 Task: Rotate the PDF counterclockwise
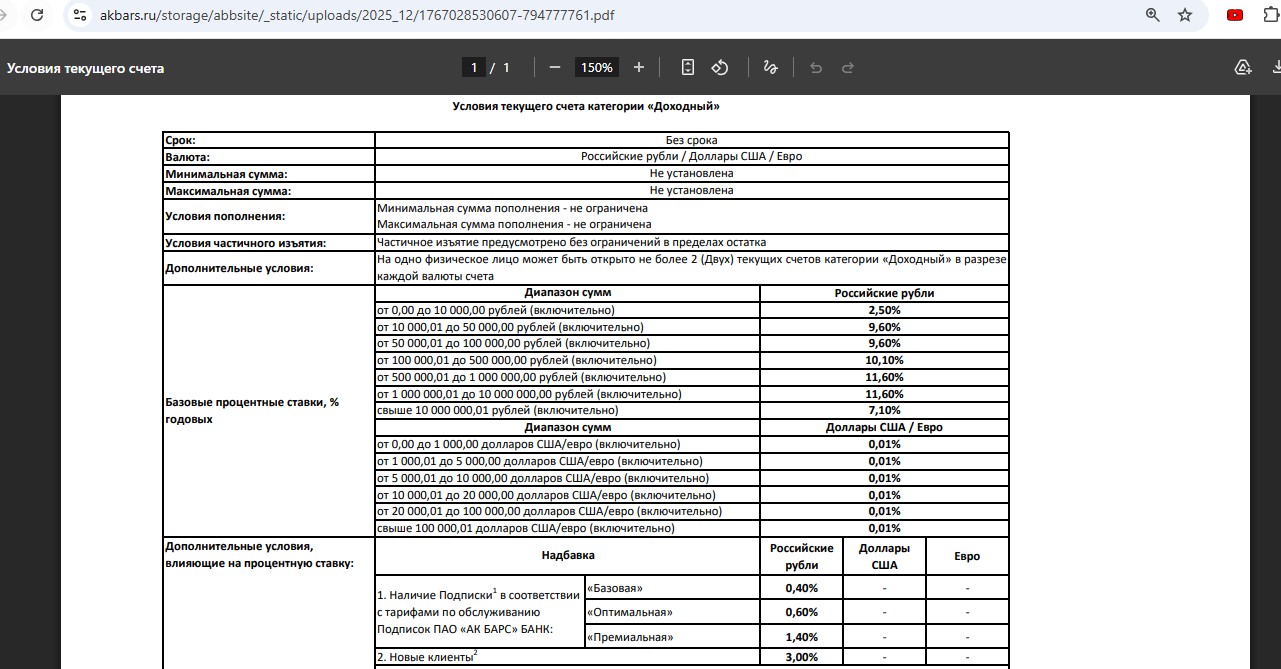coord(720,67)
